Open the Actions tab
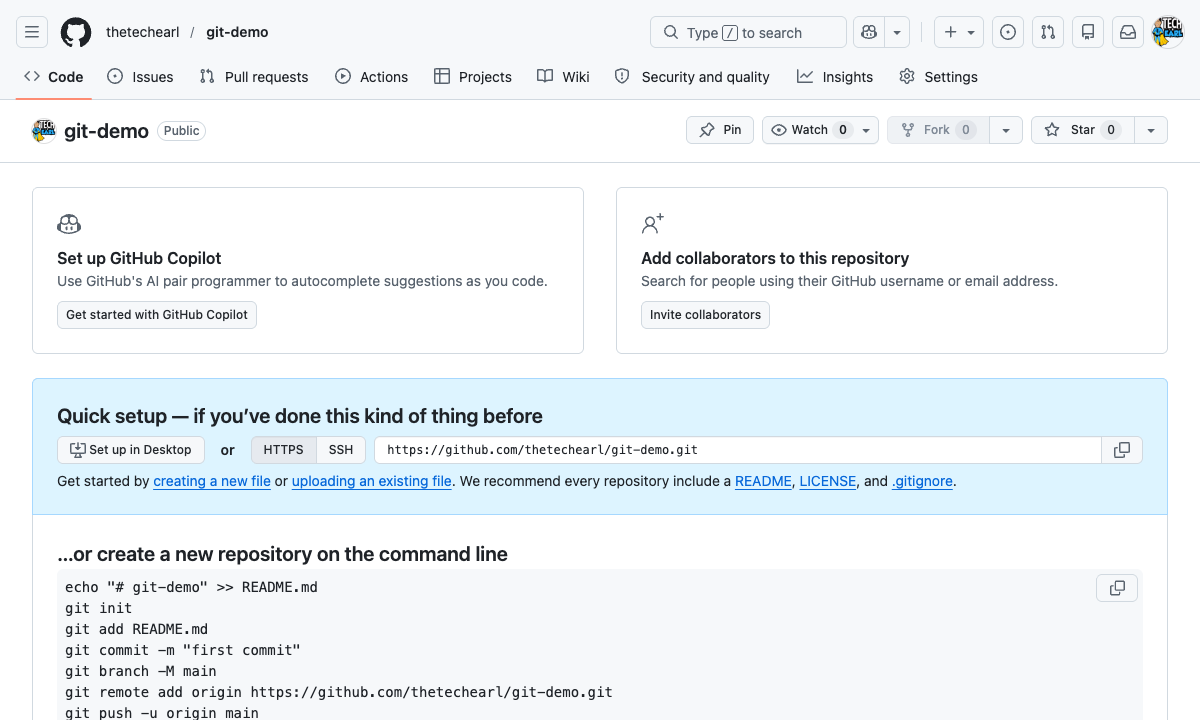 click(372, 77)
